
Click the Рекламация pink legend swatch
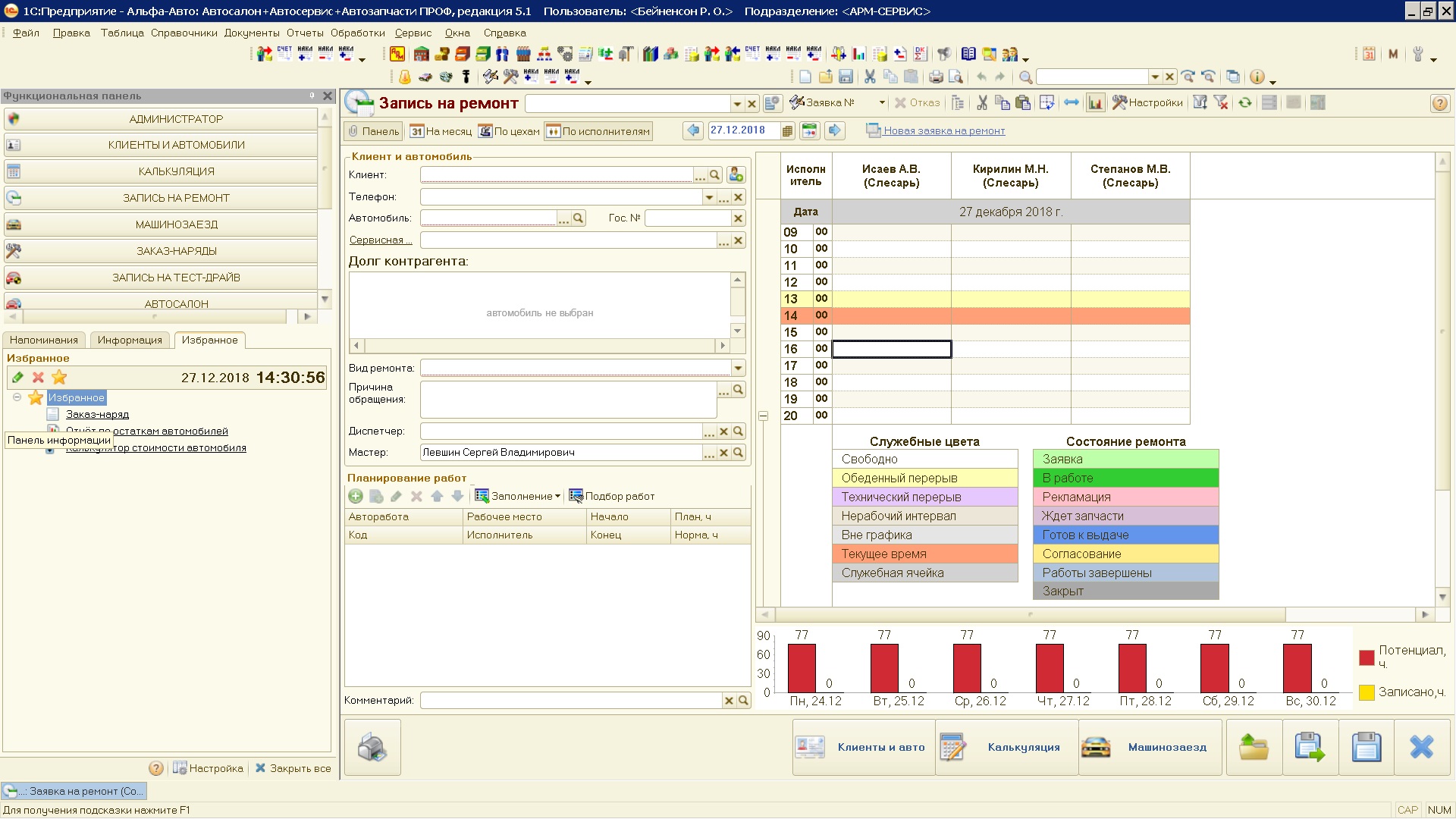coord(1125,497)
